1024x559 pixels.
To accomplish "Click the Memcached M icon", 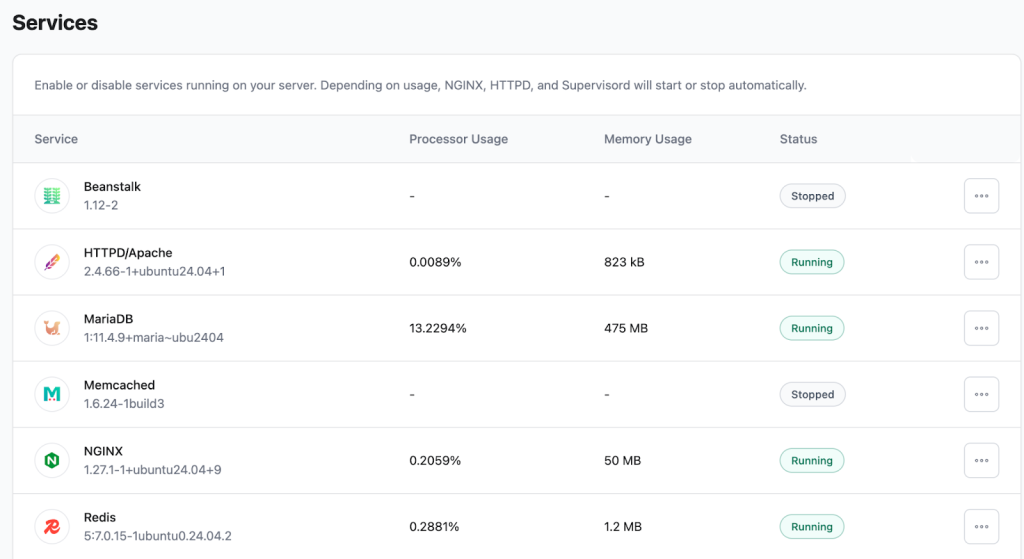I will click(52, 394).
